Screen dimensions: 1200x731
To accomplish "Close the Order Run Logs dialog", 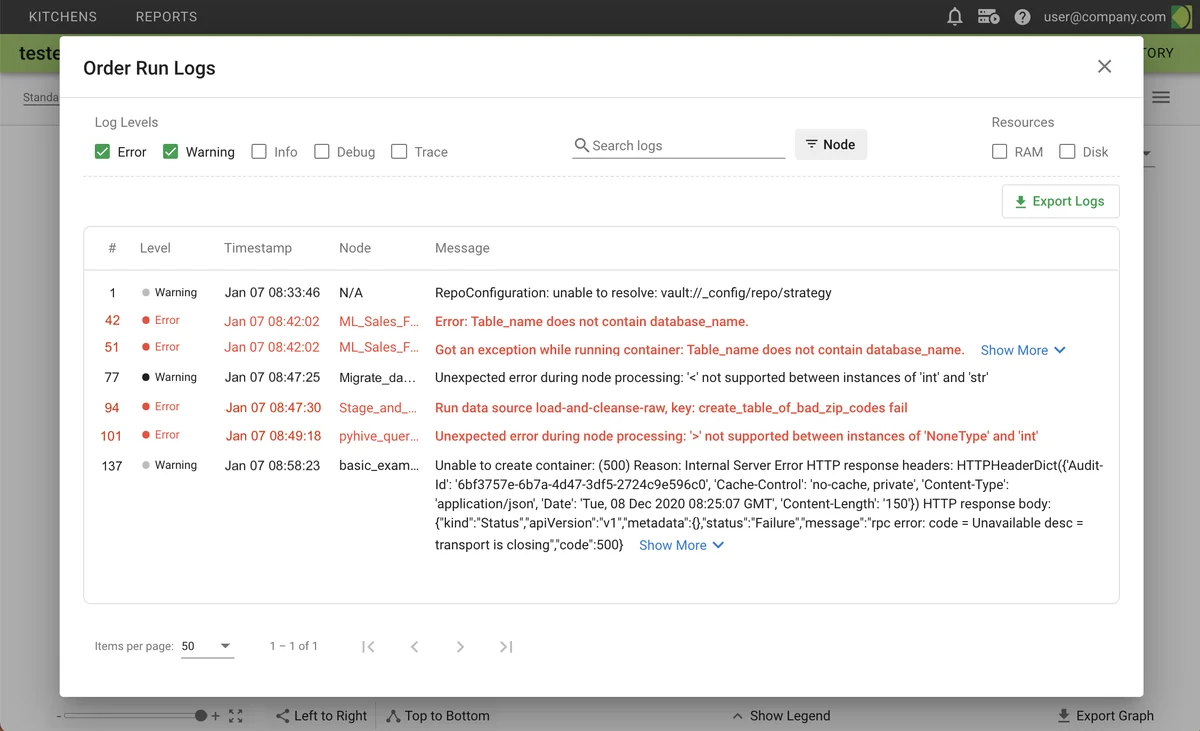I will tap(1104, 67).
